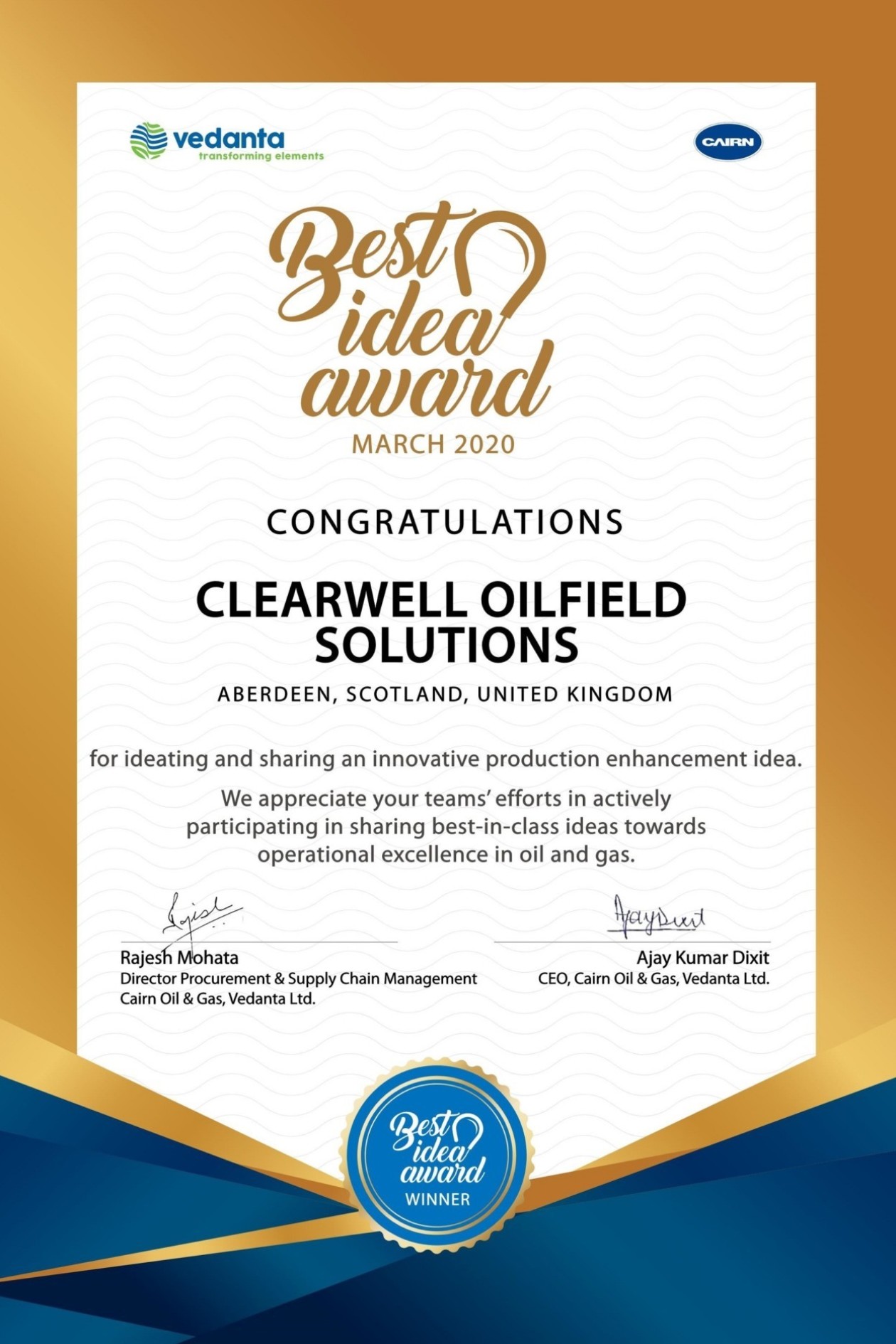Click 'CEO, Cairn Oil & Gas, Vedanta Ltd.' title

[654, 978]
